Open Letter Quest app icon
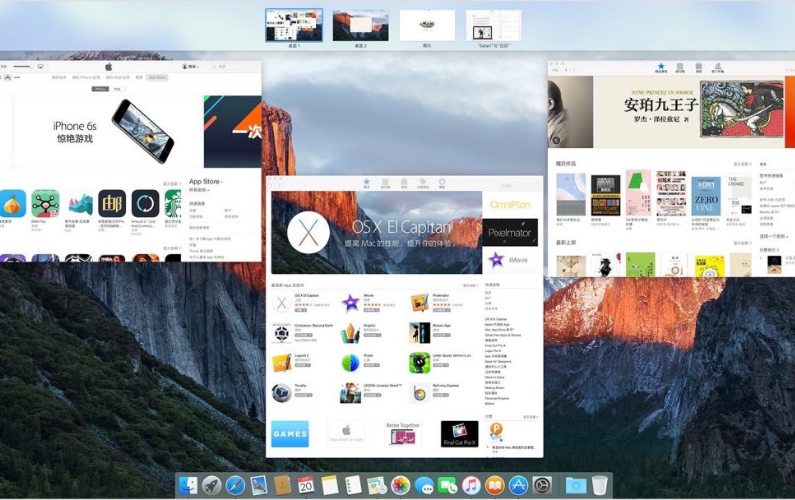This screenshot has width=795, height=500. coord(419,363)
